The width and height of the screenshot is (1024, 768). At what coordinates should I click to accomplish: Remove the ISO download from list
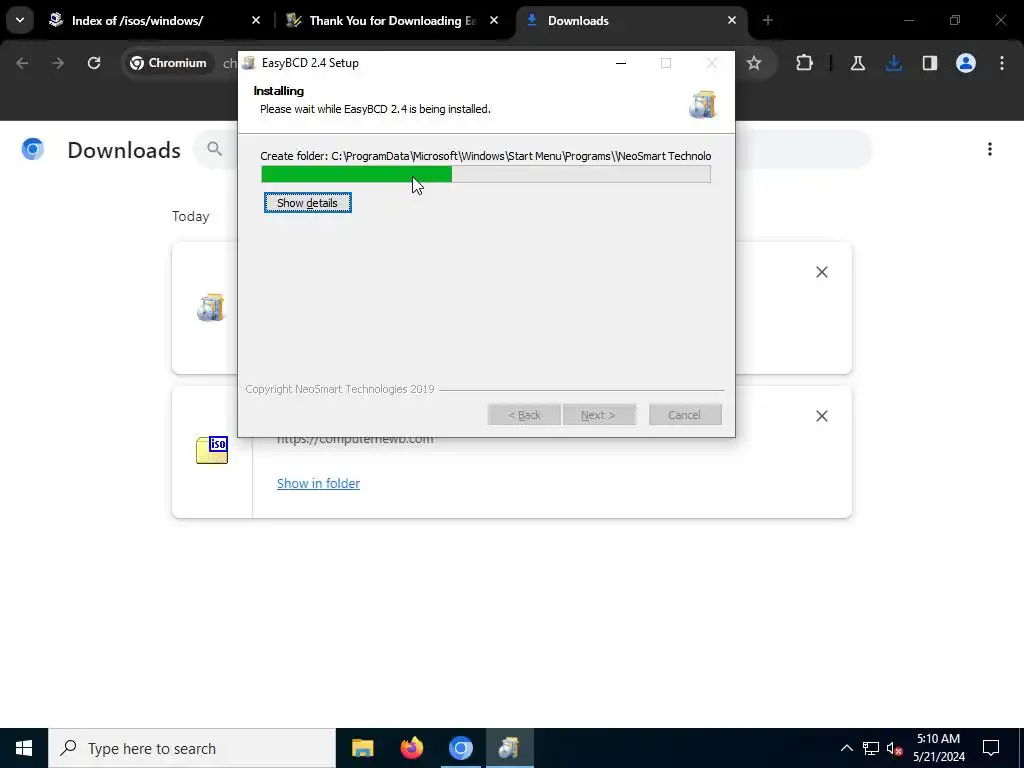(822, 416)
